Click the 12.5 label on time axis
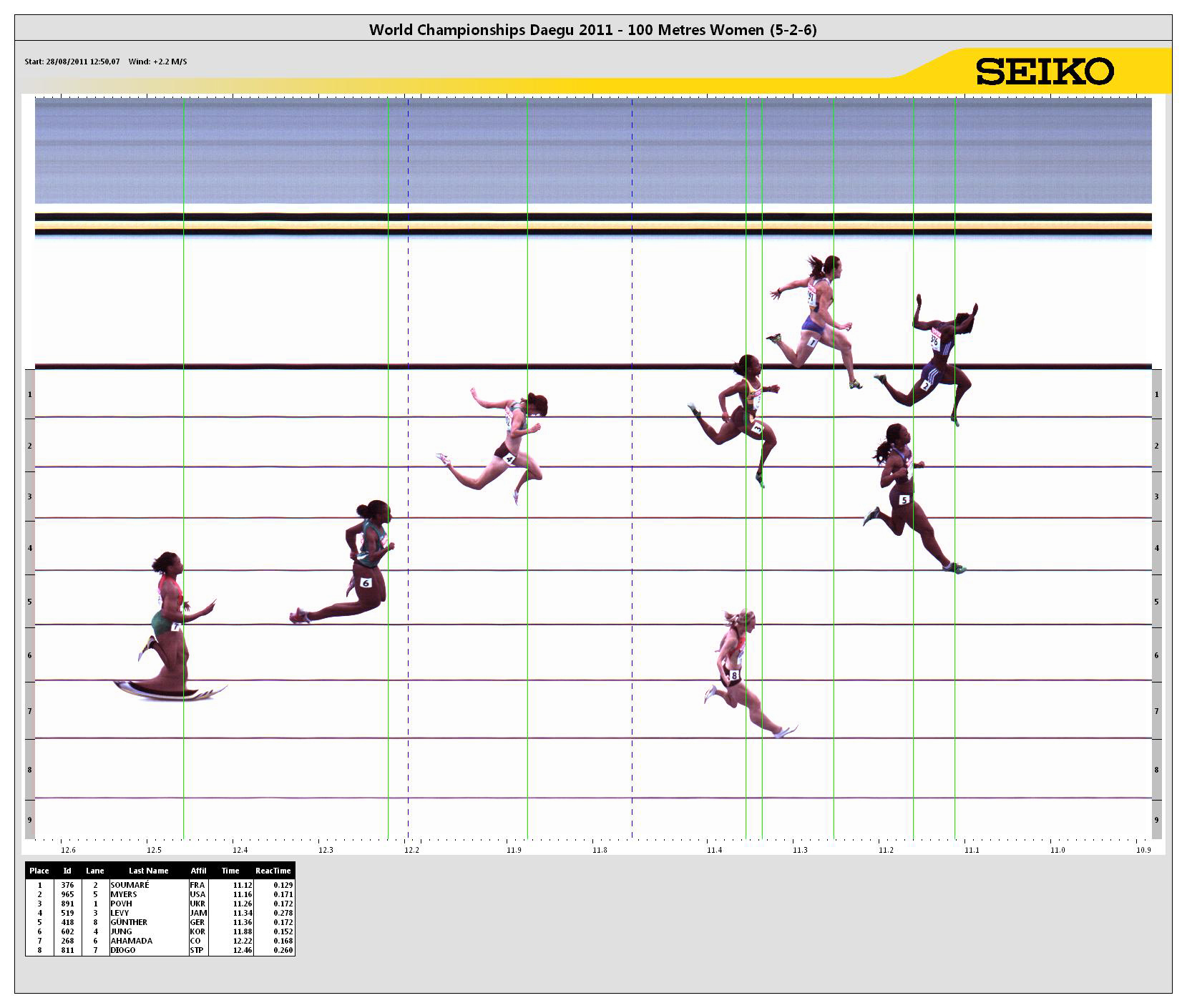1187x1008 pixels. [x=154, y=850]
